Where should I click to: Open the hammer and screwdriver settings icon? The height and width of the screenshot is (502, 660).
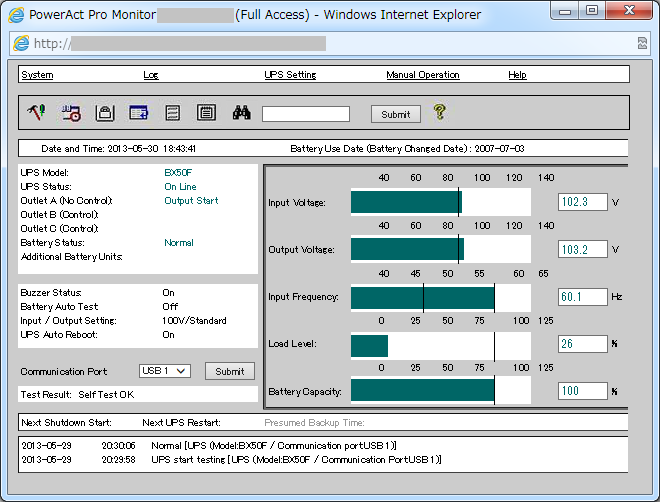(37, 112)
